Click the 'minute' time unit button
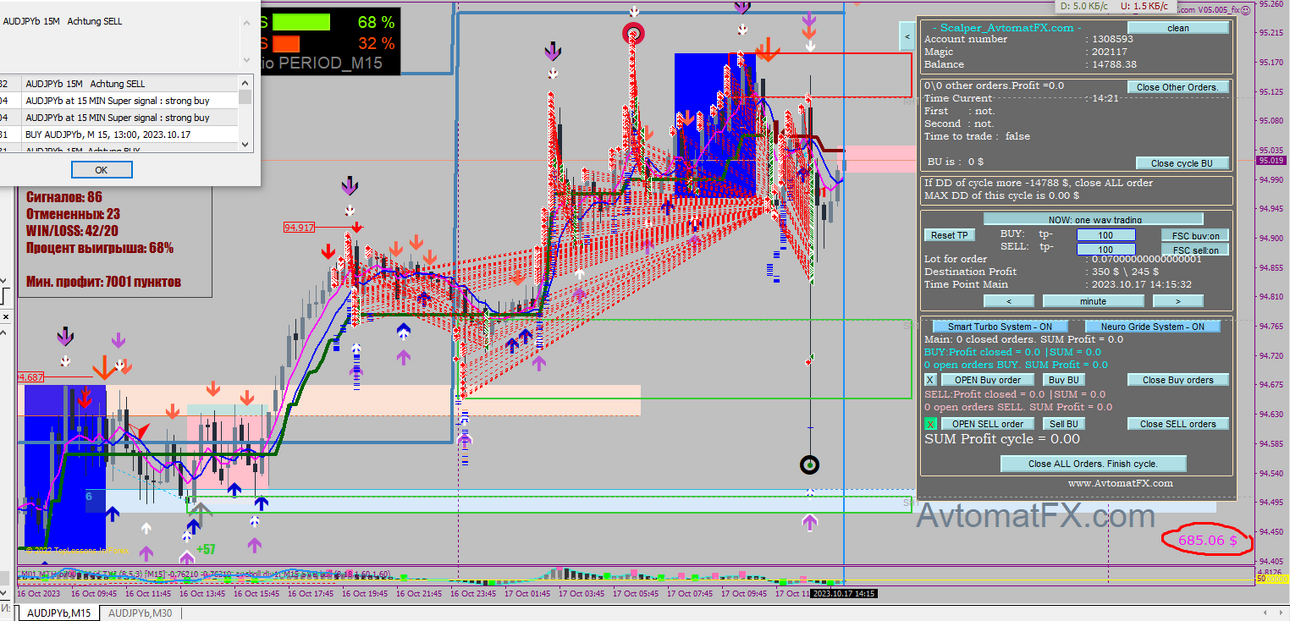The width and height of the screenshot is (1290, 621). coord(1093,301)
